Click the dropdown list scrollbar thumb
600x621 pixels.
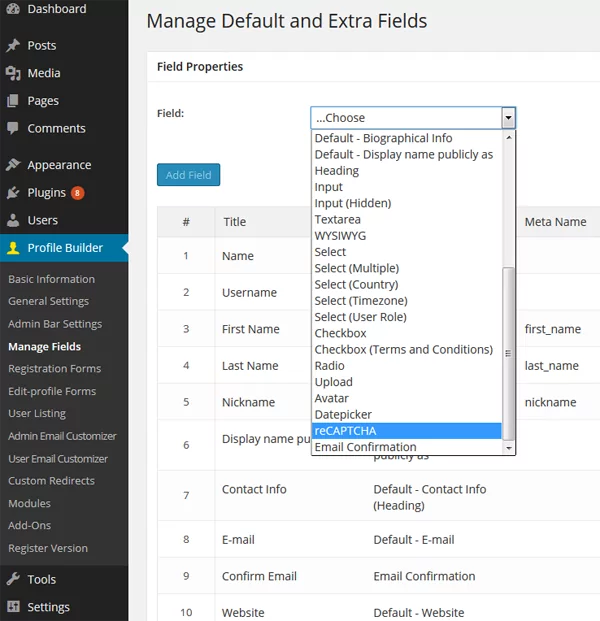point(509,353)
